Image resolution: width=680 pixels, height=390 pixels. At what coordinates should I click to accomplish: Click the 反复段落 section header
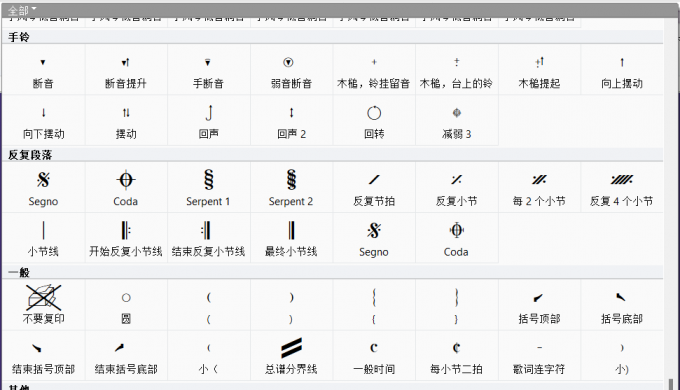(x=332, y=155)
